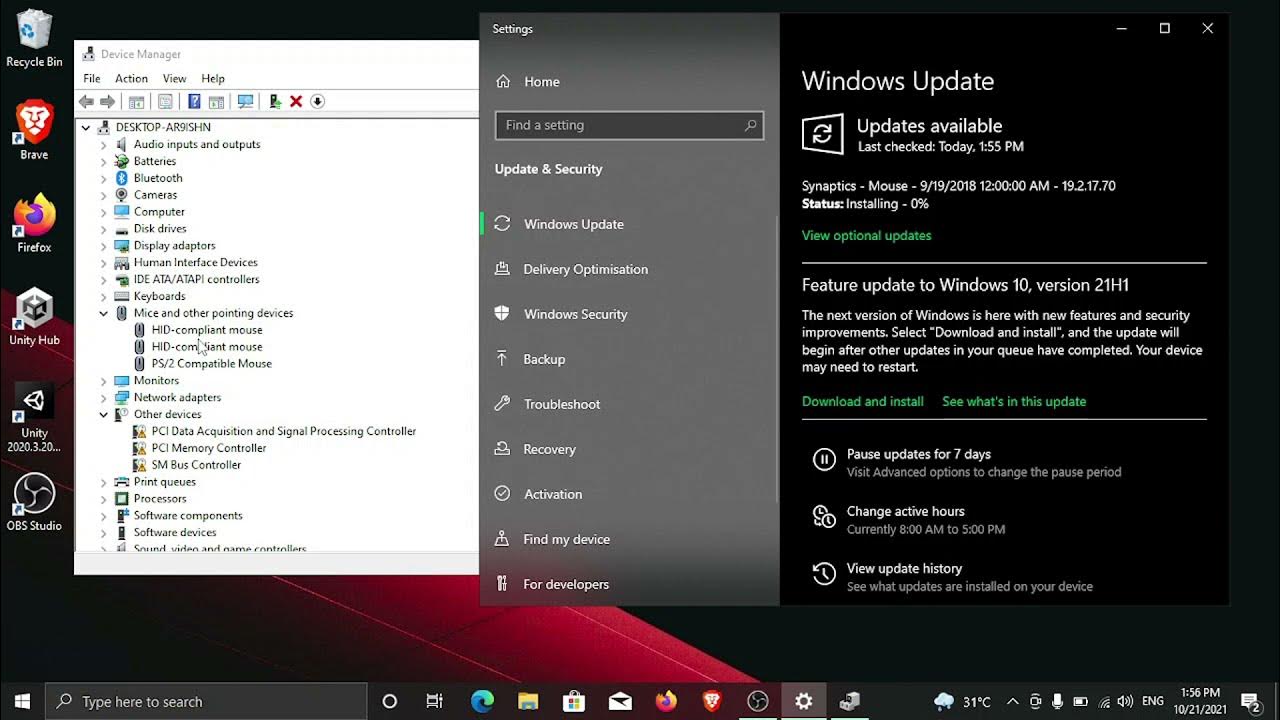
Task: Open Task View from the taskbar
Action: (435, 701)
